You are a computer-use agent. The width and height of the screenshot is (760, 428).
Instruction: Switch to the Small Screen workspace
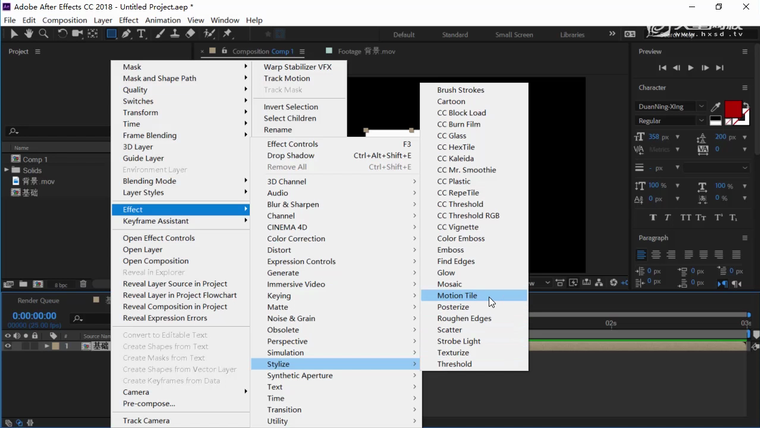(514, 35)
